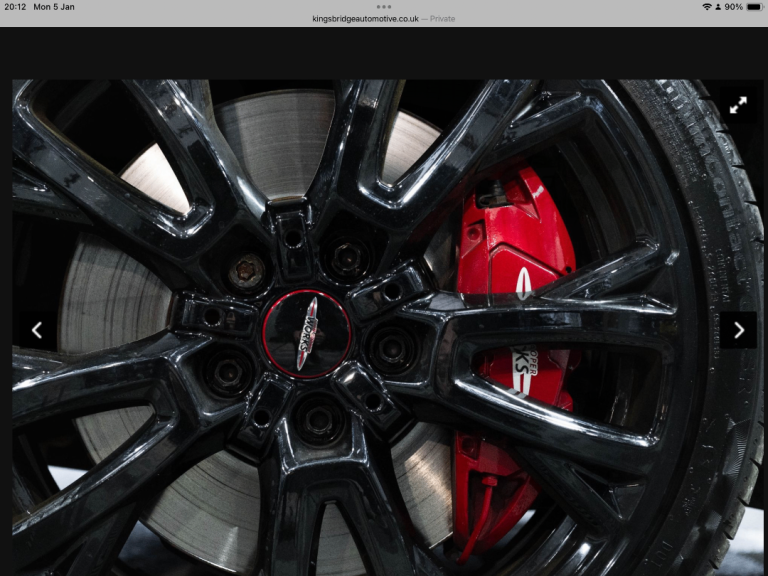
Task: Go to the next gallery image
Action: tap(738, 330)
